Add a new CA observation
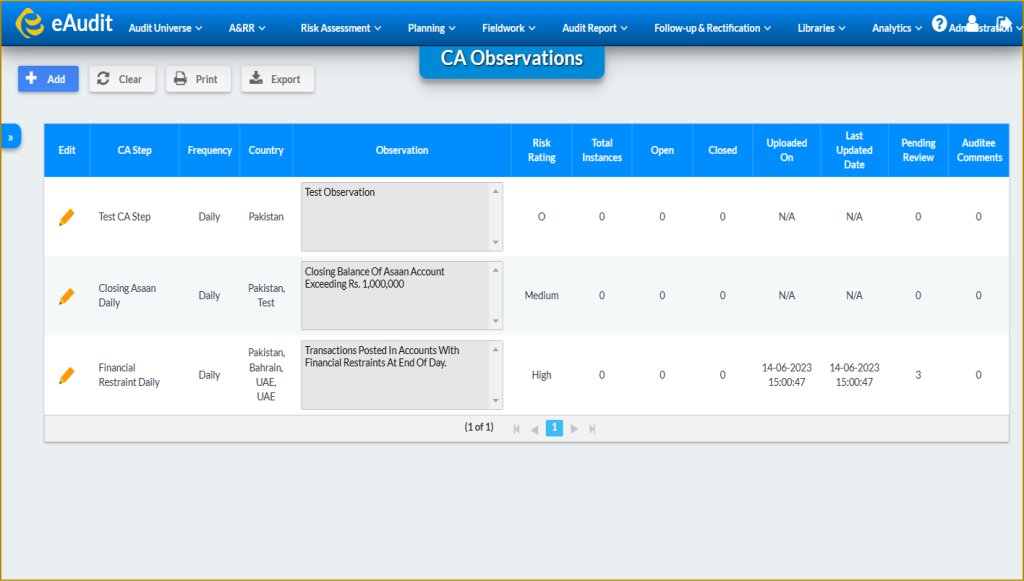 click(48, 79)
